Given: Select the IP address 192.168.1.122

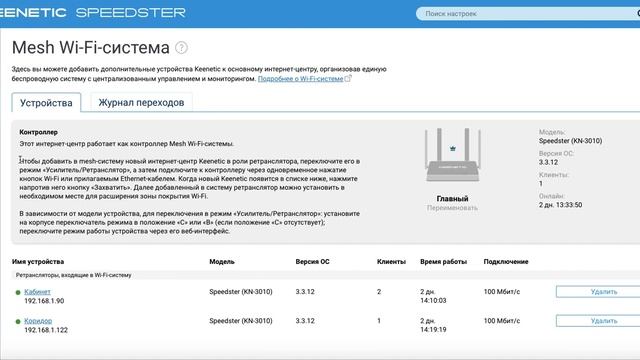Looking at the screenshot, I should (46, 330).
